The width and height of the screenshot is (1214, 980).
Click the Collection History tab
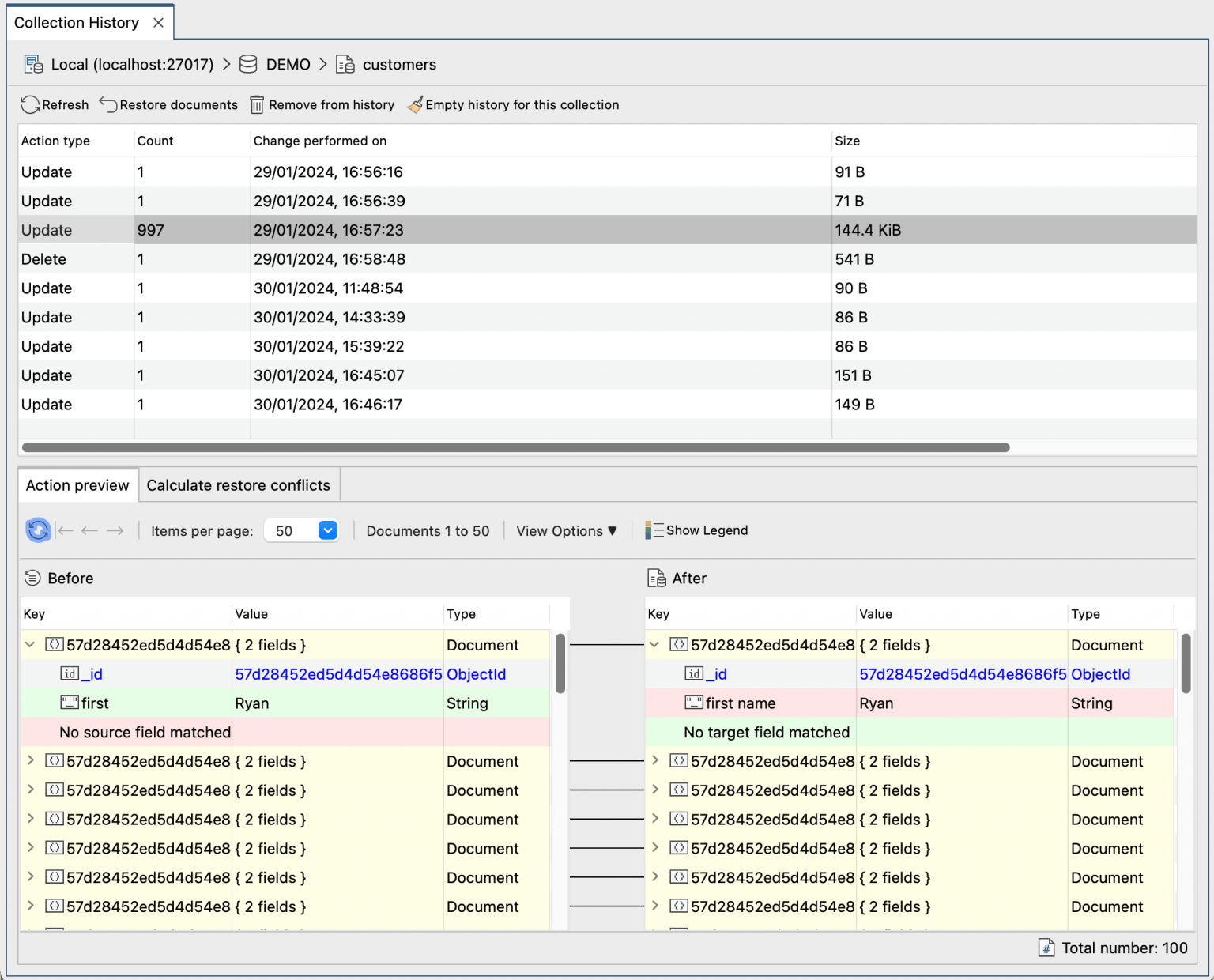point(75,22)
